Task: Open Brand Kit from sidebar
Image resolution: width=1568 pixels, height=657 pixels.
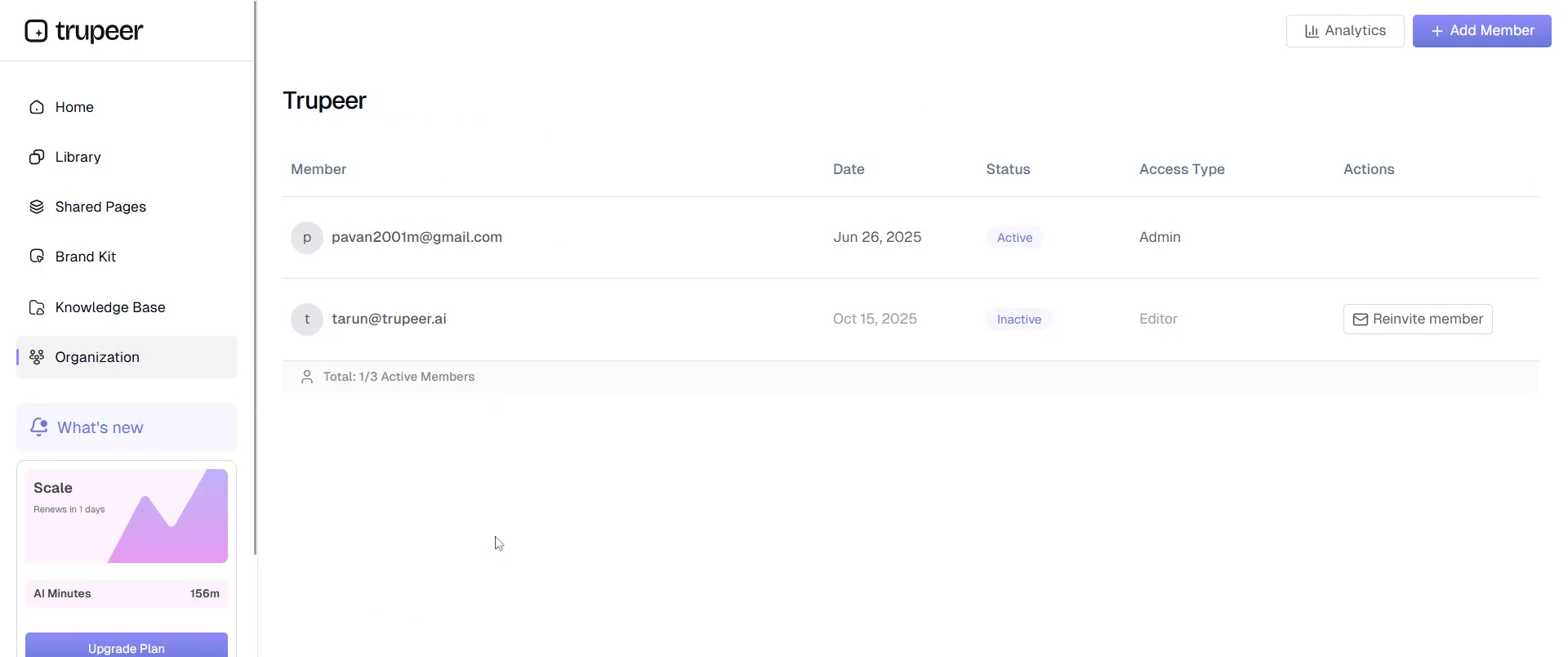Action: 127,257
